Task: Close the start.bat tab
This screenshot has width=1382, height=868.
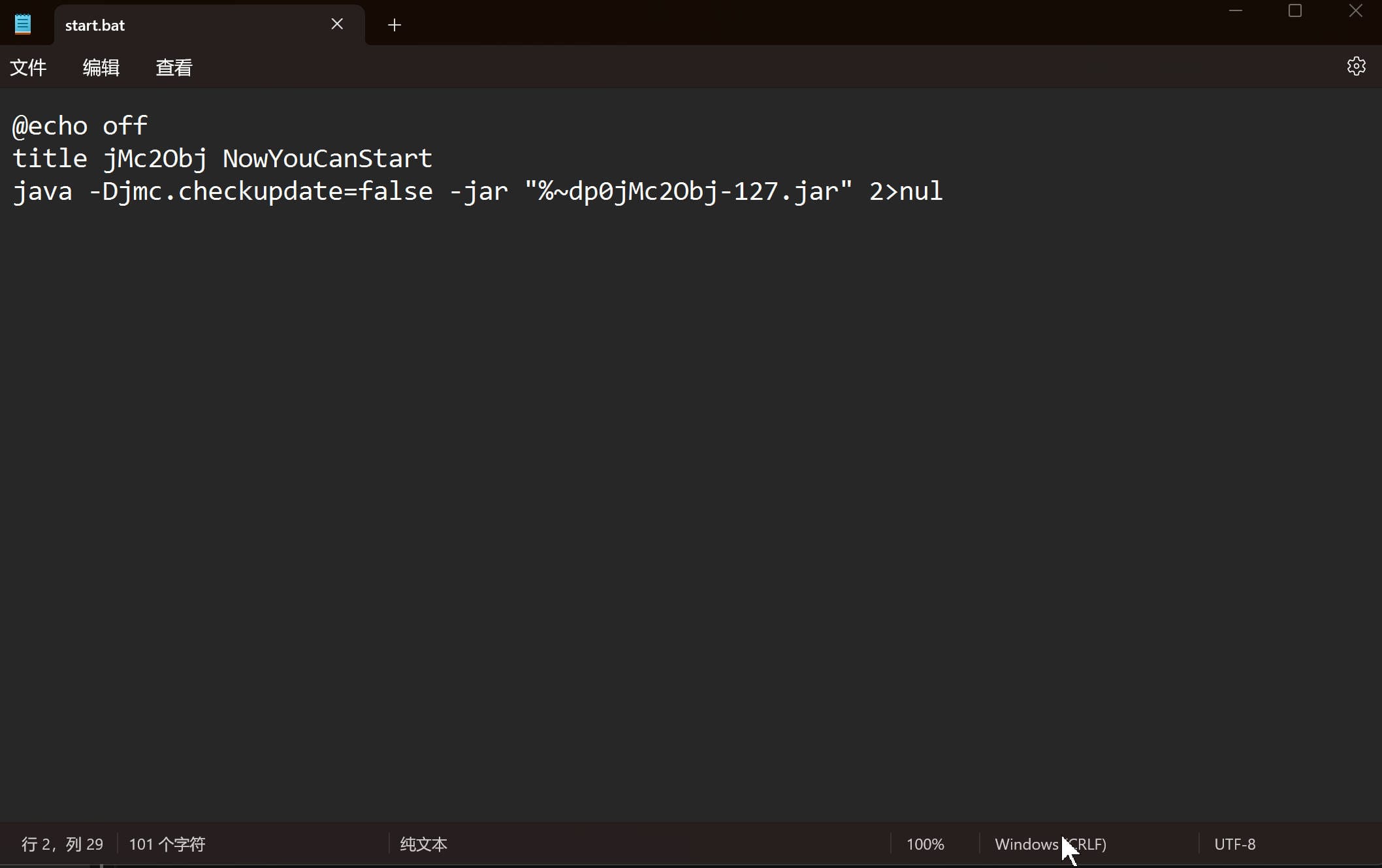Action: pos(337,24)
